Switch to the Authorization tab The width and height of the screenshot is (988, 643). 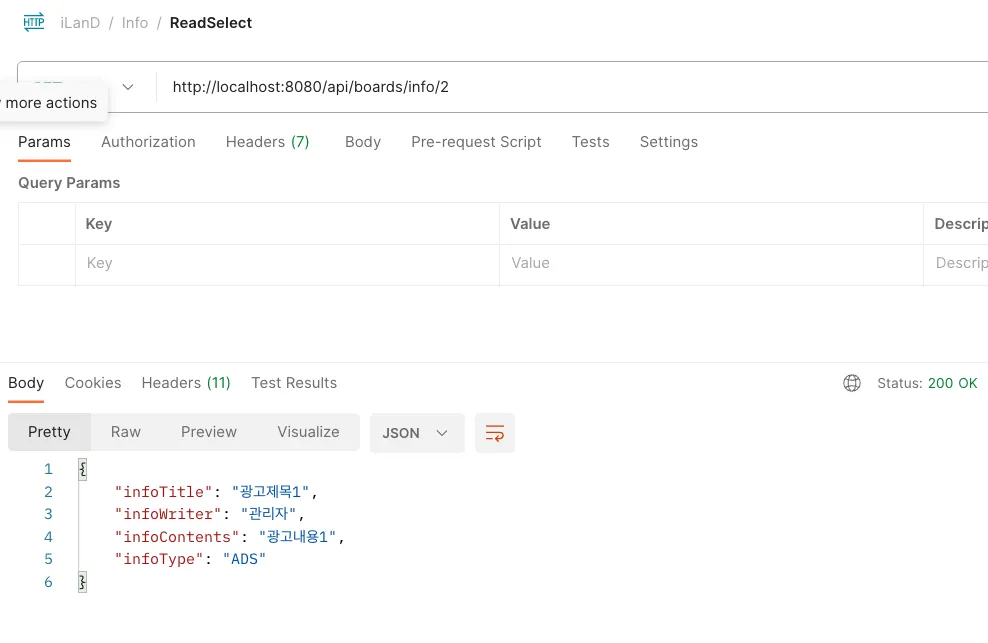tap(148, 142)
